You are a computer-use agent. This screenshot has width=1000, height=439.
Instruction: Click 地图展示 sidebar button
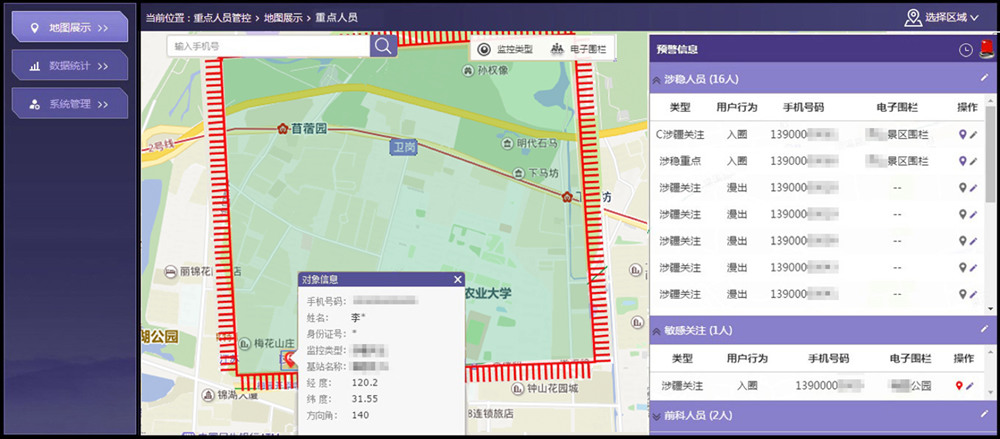69,27
